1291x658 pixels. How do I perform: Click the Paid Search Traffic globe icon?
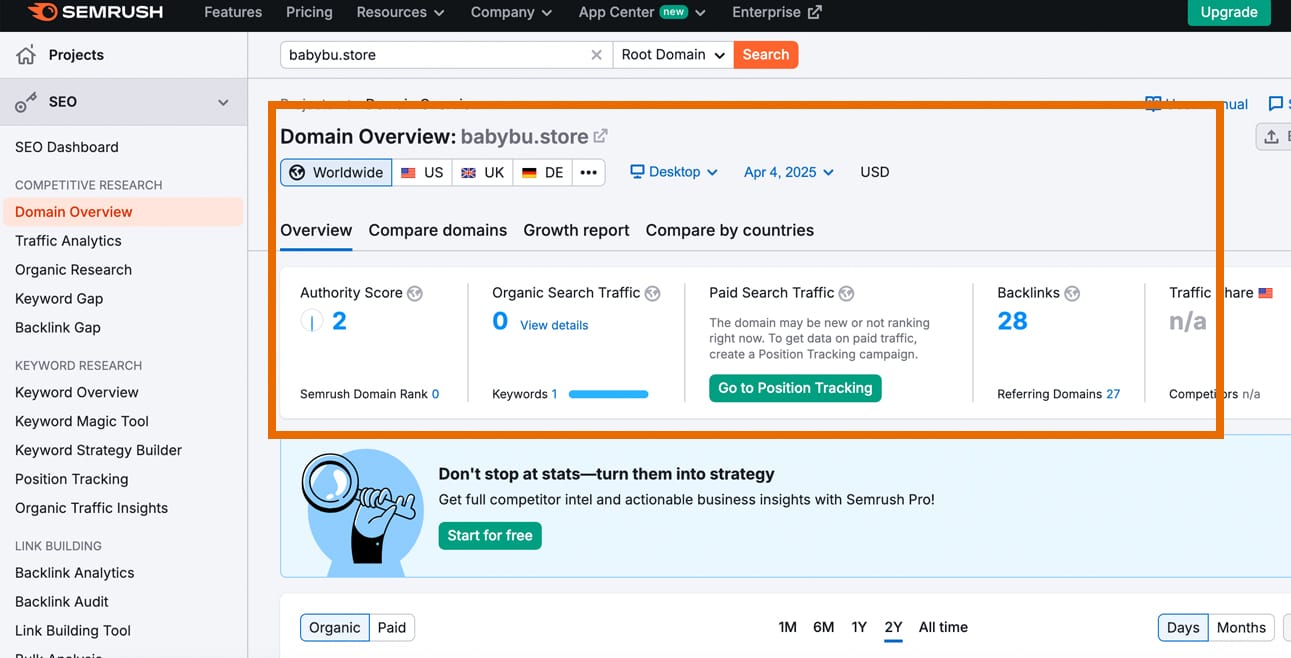coord(846,293)
